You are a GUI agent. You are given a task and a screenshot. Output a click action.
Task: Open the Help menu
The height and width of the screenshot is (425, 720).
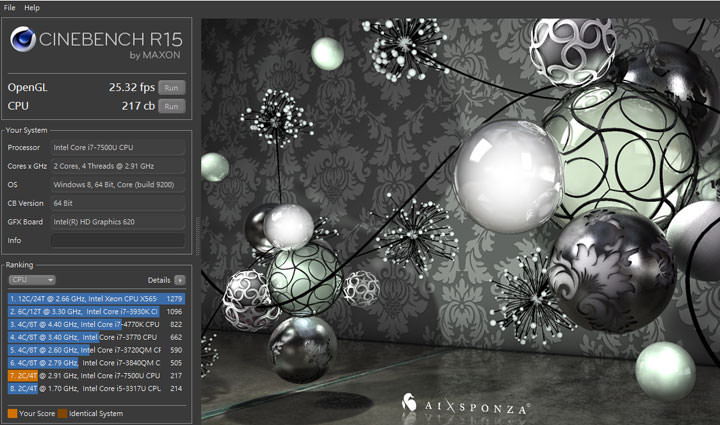click(x=32, y=7)
